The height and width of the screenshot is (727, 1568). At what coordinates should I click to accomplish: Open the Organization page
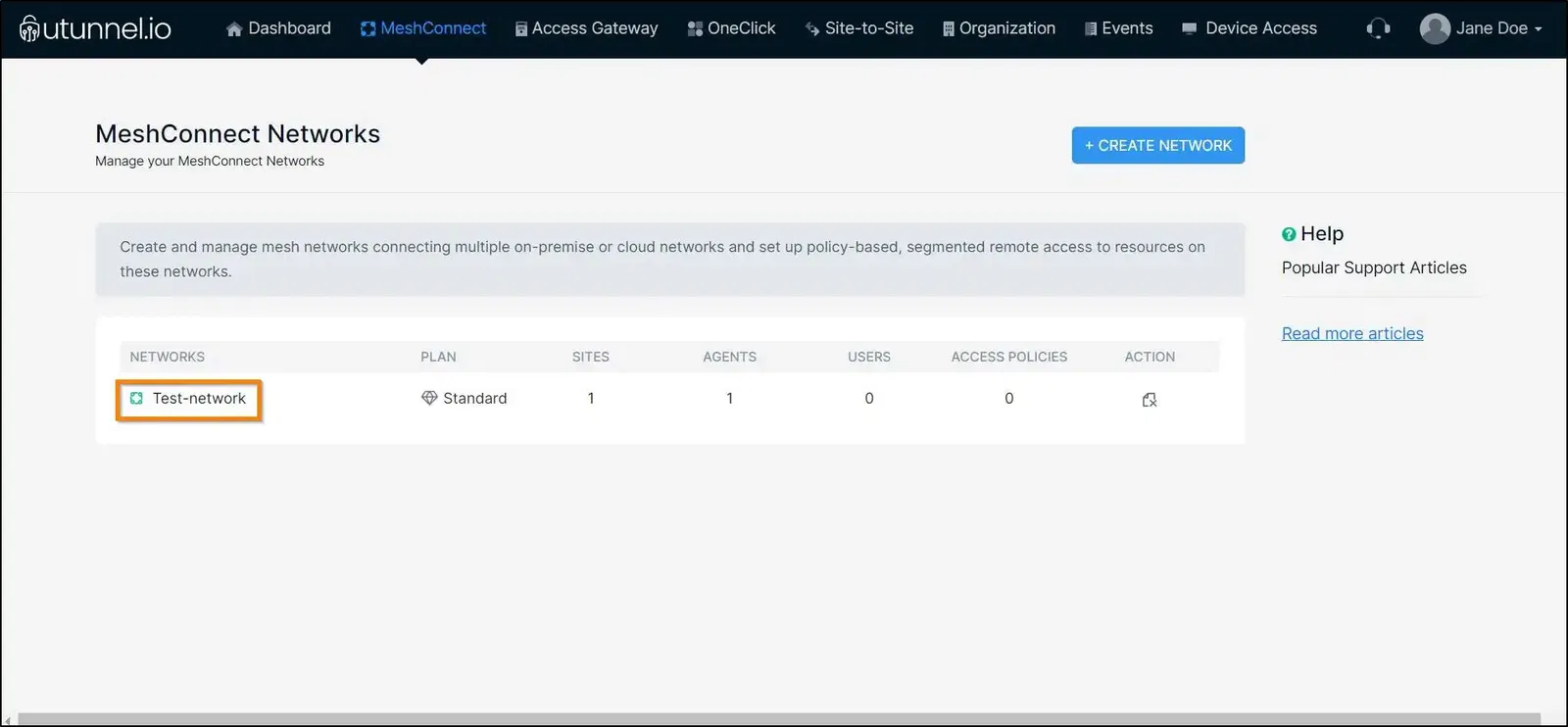tap(999, 28)
